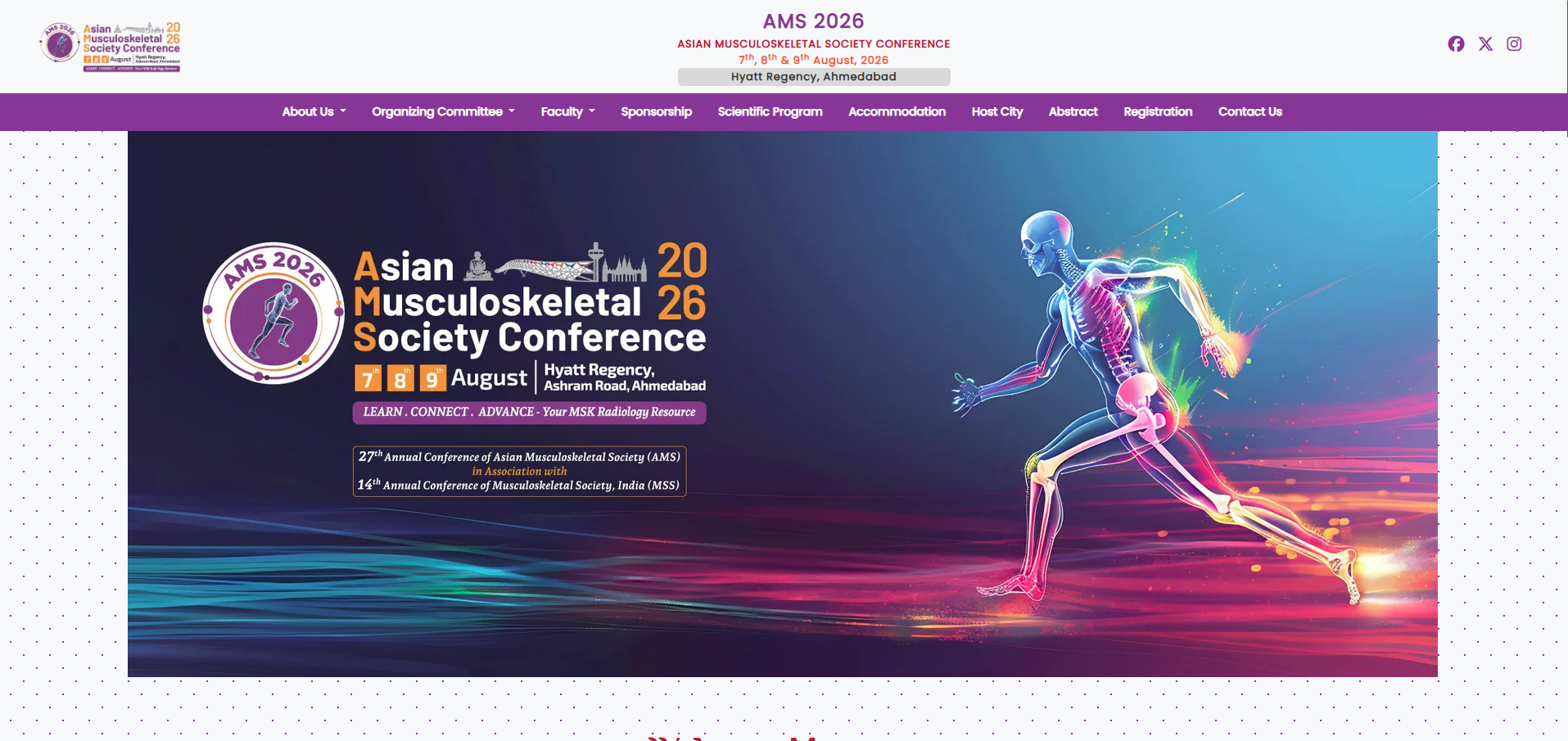The width and height of the screenshot is (1568, 741).
Task: Open the Instagram icon in header
Action: click(1514, 44)
